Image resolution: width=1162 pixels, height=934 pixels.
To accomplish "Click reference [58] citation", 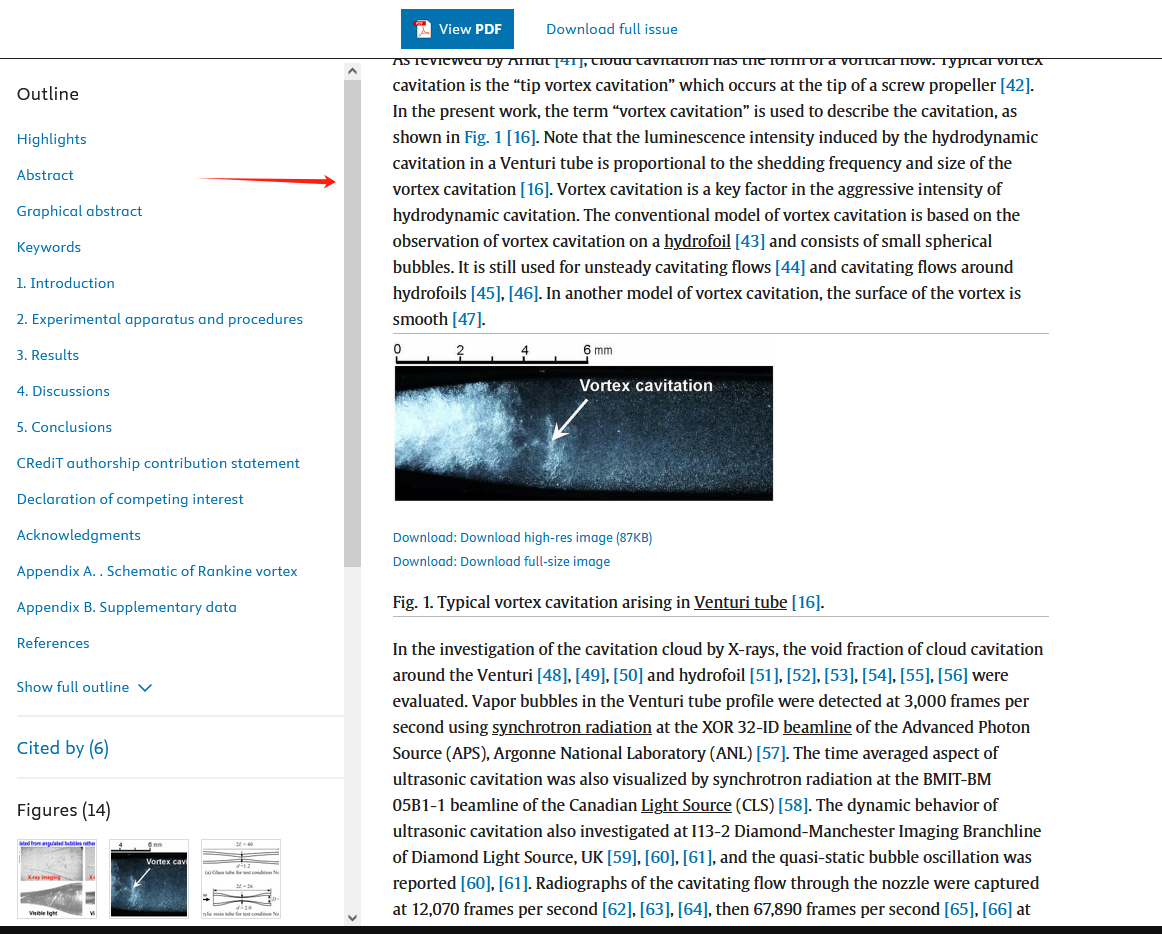I will (793, 805).
